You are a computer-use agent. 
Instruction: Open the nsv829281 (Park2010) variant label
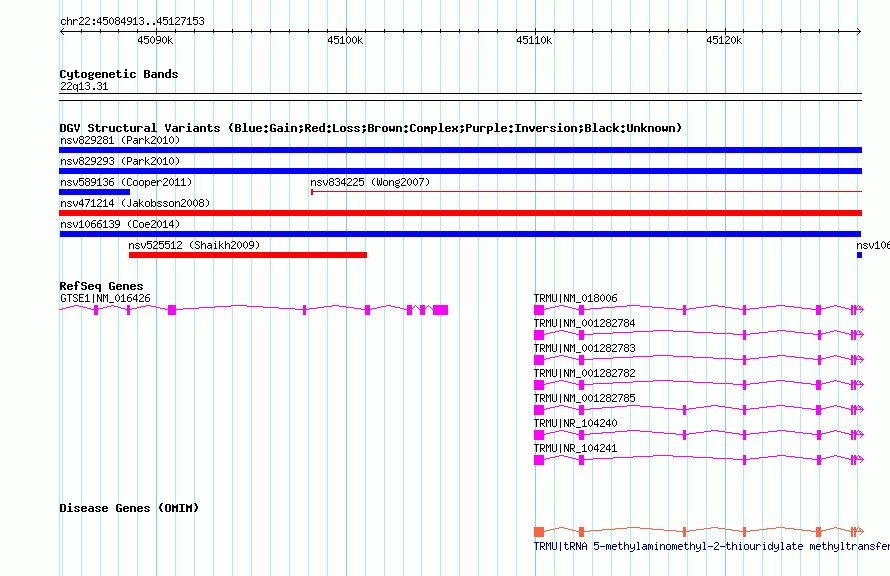(x=120, y=140)
